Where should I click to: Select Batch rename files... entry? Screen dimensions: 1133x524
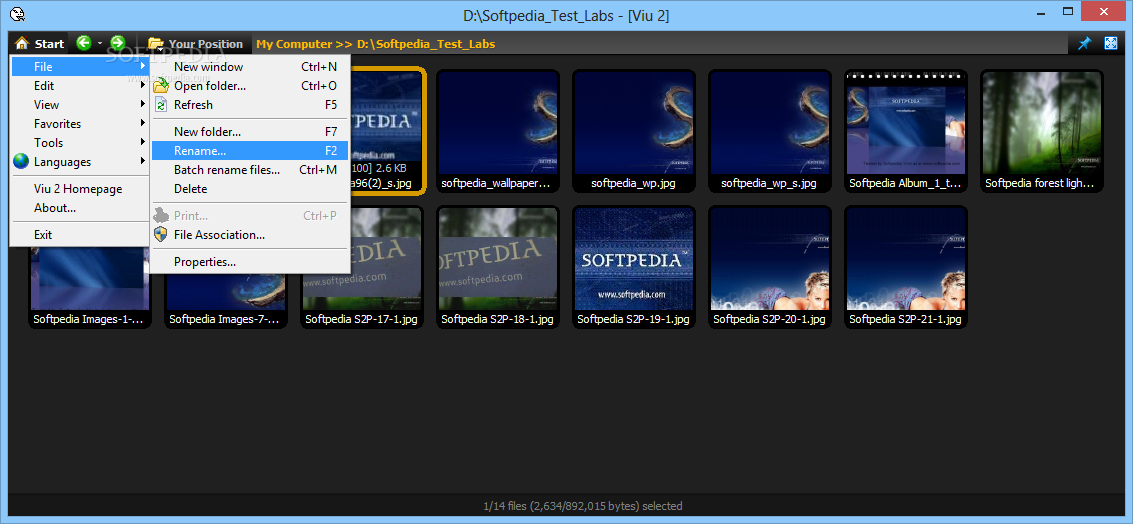coord(250,170)
